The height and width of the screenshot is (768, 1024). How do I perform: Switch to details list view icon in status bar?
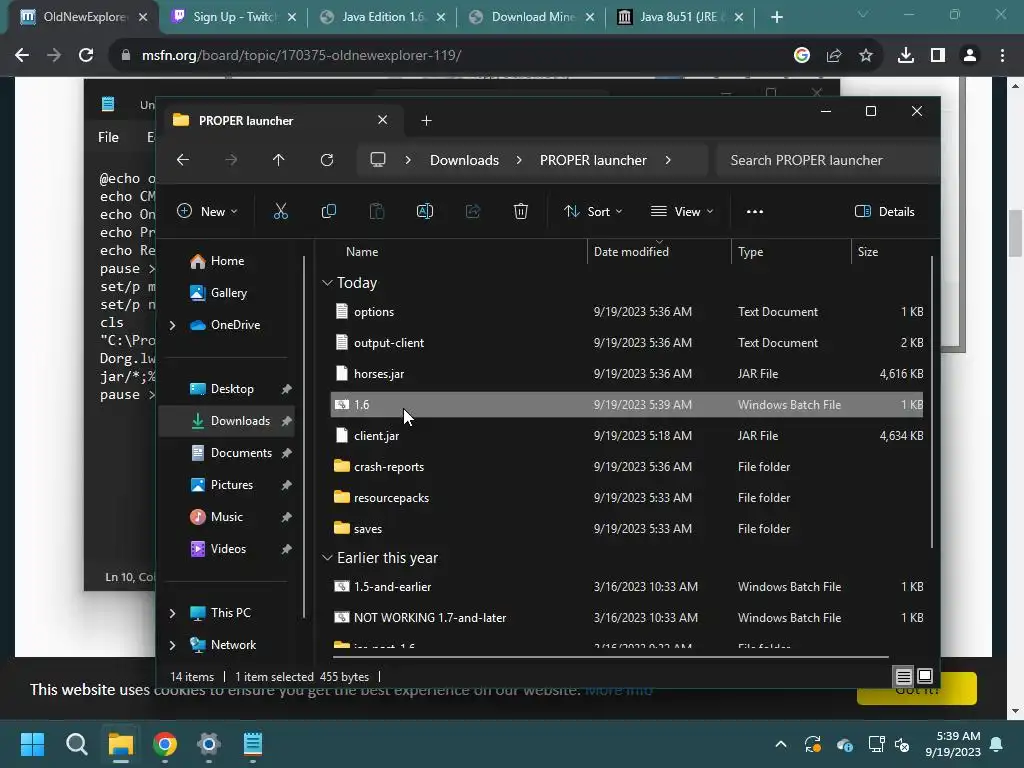click(x=904, y=677)
